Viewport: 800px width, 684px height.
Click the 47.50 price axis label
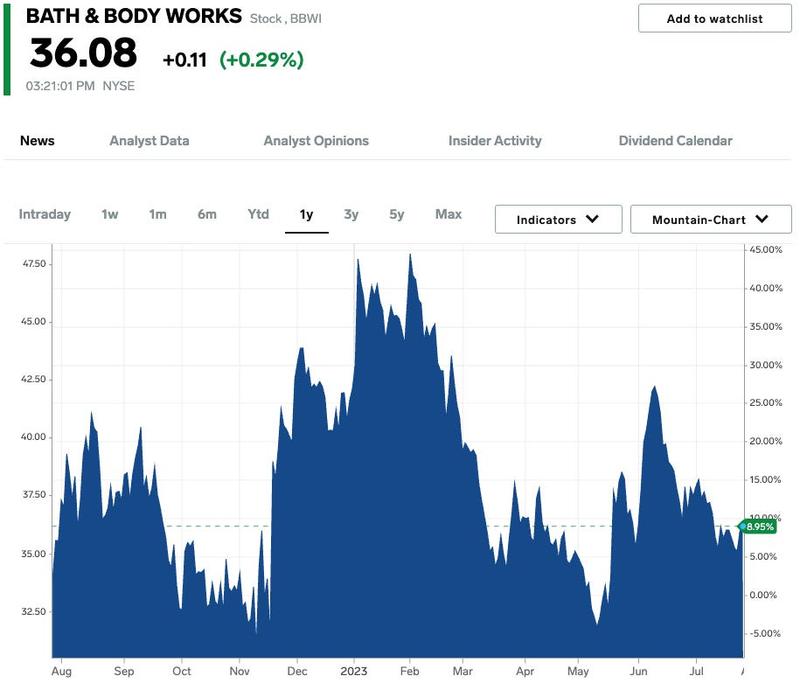pyautogui.click(x=34, y=264)
